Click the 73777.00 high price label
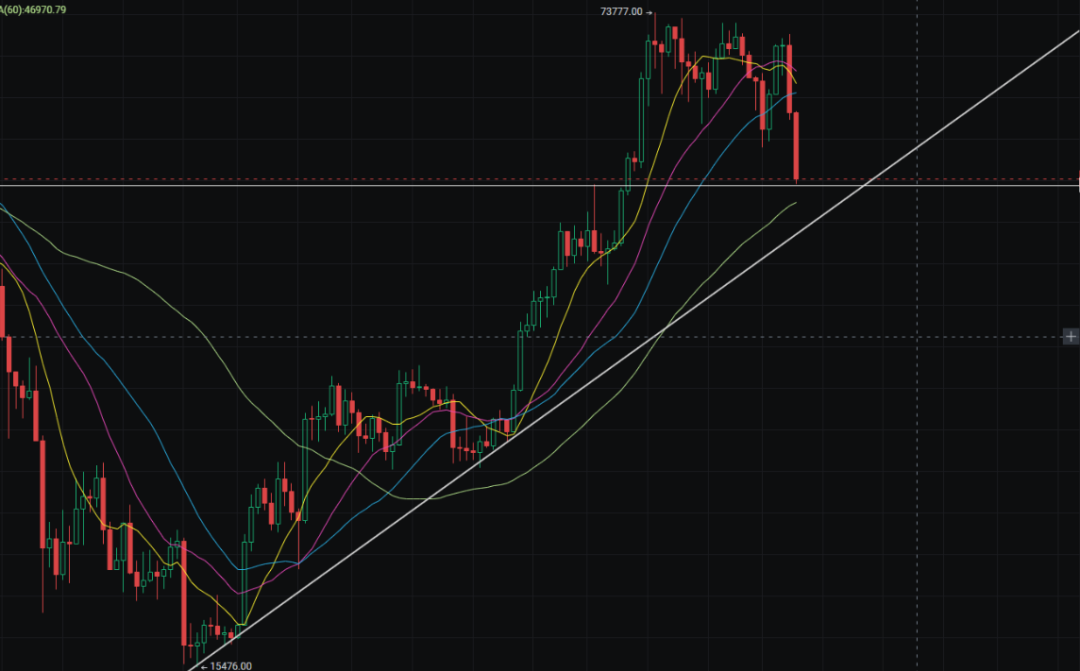1080x671 pixels. pyautogui.click(x=621, y=12)
